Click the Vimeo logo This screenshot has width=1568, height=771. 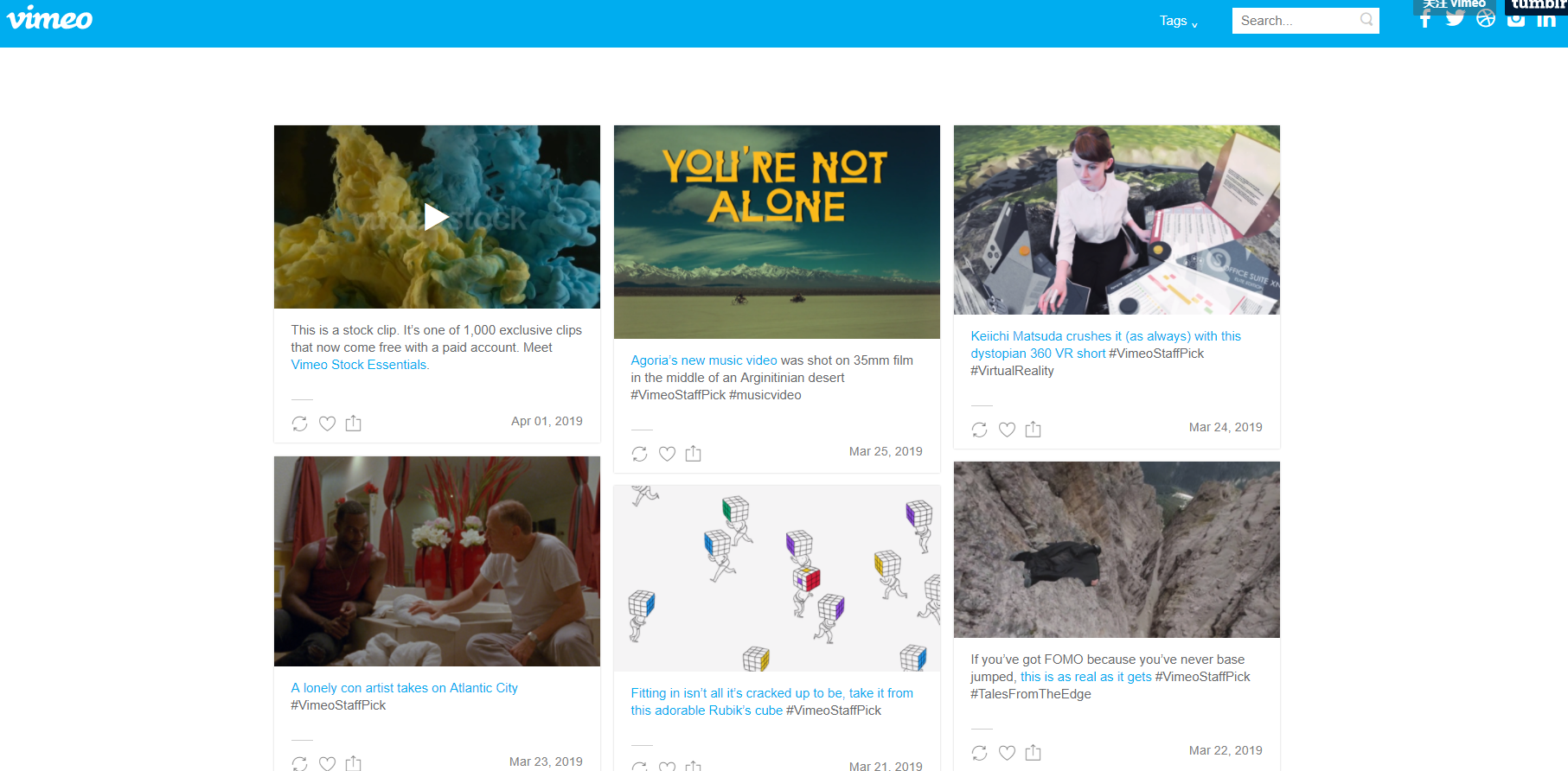[x=50, y=19]
